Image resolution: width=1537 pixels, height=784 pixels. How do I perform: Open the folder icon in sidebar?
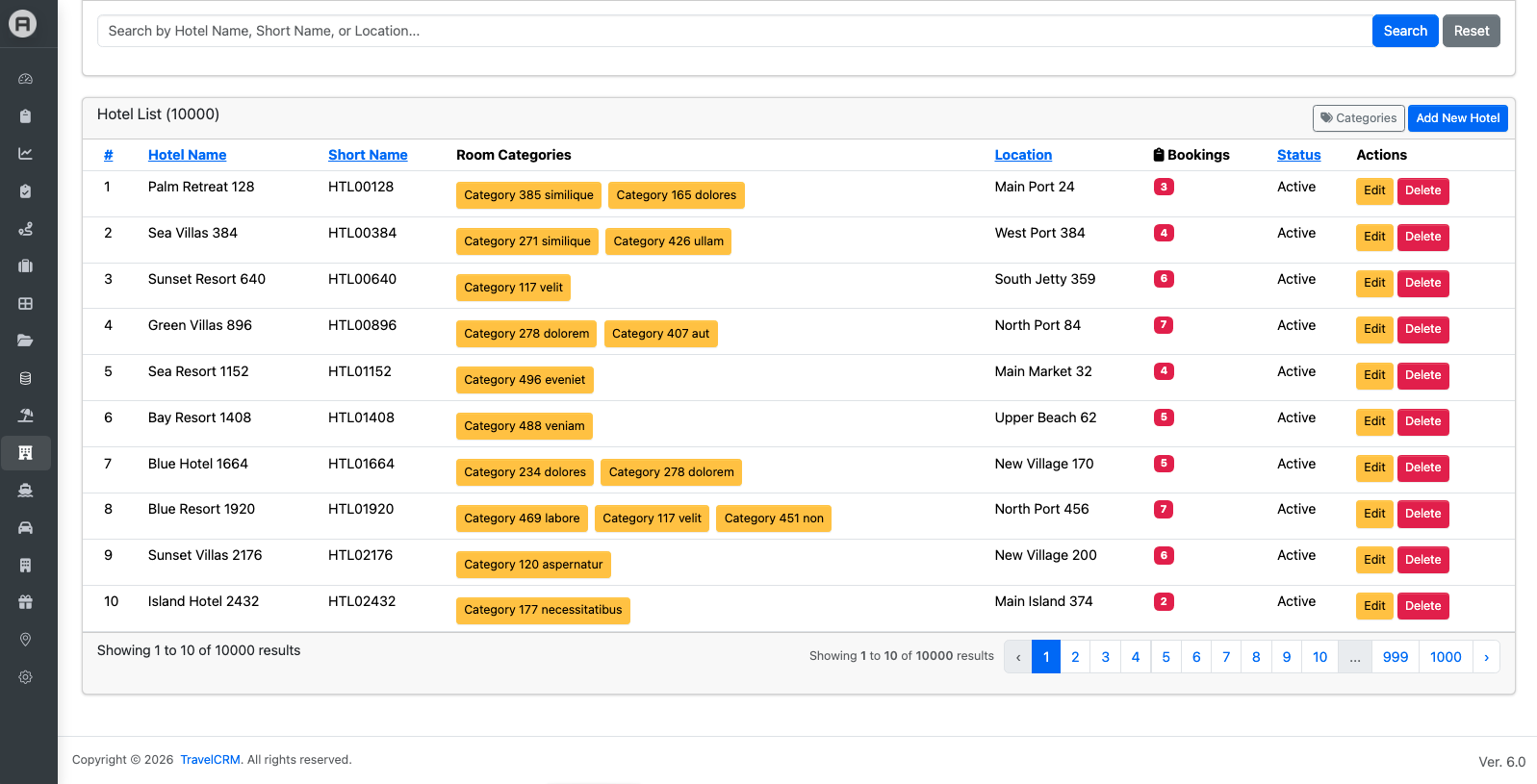[x=26, y=341]
